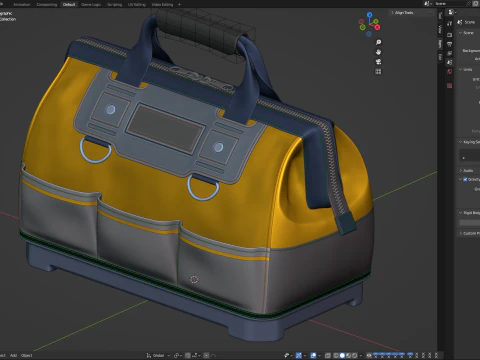Screen dimensions: 480x360
Task: Toggle viewport gizmos display
Action: tap(299, 355)
